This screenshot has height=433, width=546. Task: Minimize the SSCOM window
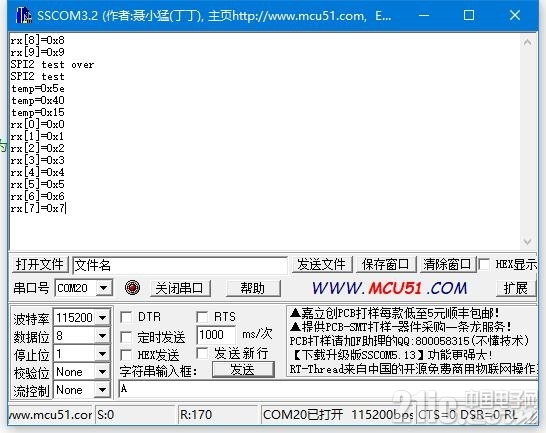coord(424,16)
